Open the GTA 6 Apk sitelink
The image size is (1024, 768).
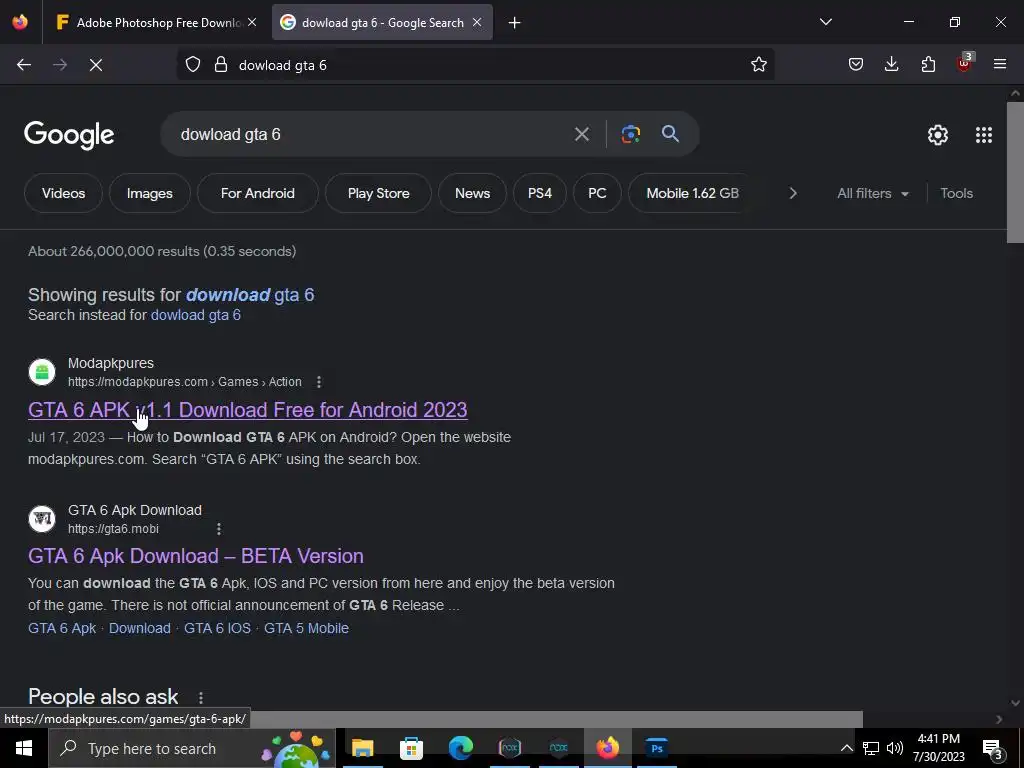(62, 628)
